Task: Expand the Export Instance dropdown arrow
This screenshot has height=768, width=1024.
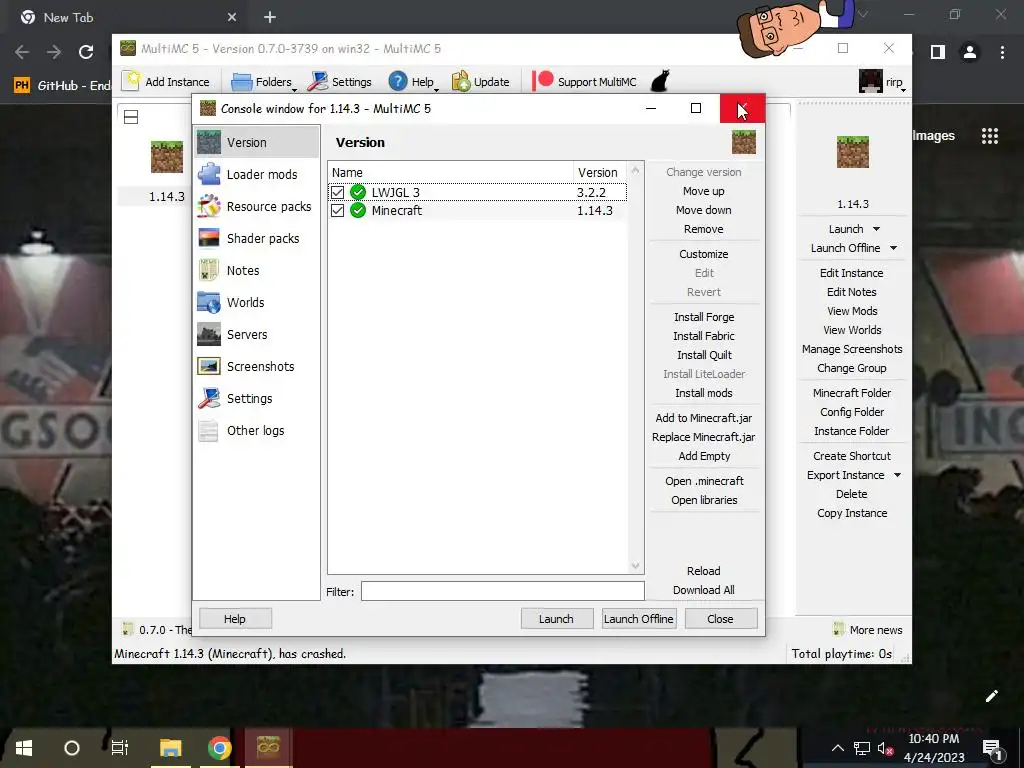Action: click(x=897, y=475)
